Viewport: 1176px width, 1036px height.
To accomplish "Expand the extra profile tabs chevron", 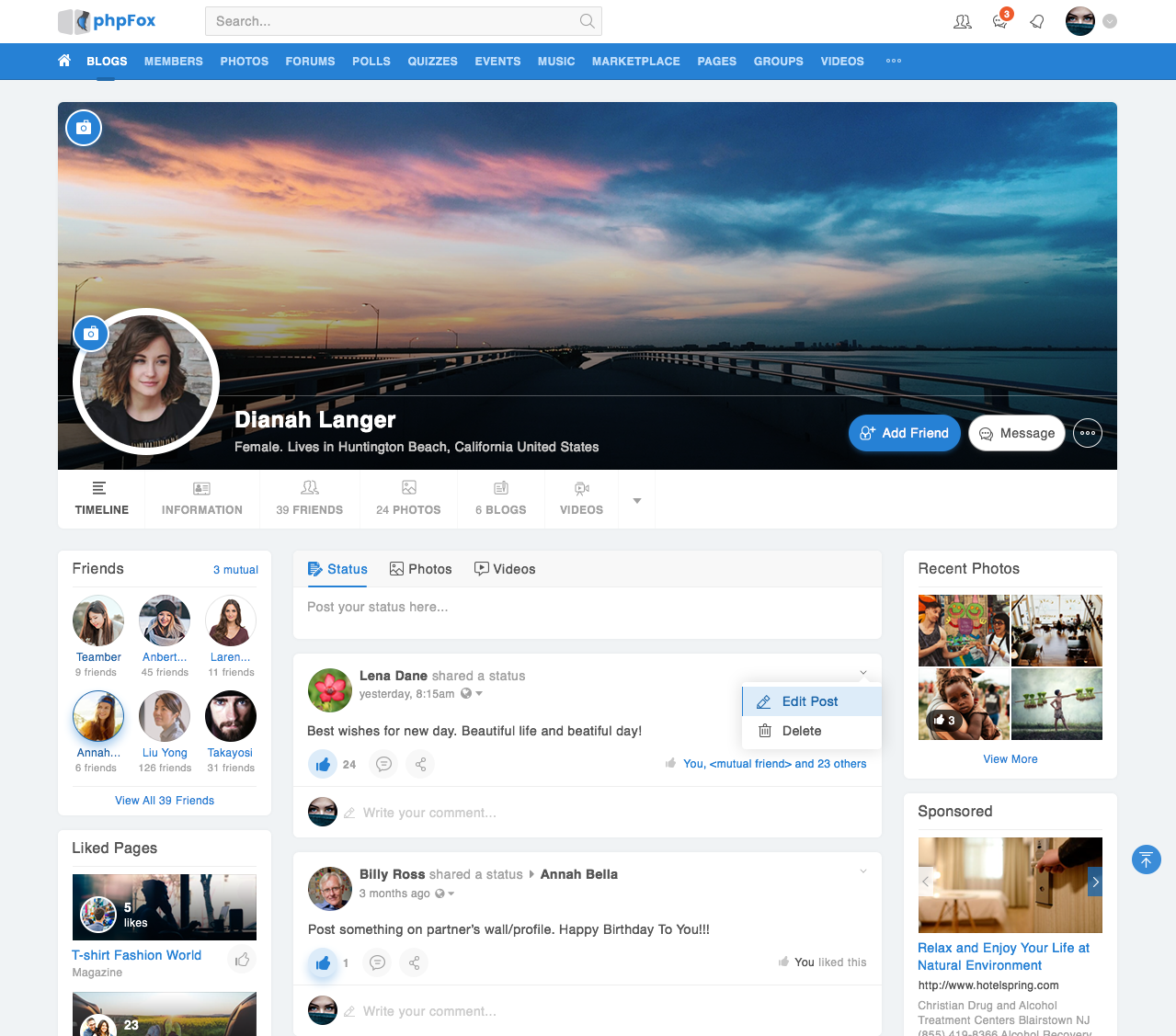I will click(636, 499).
